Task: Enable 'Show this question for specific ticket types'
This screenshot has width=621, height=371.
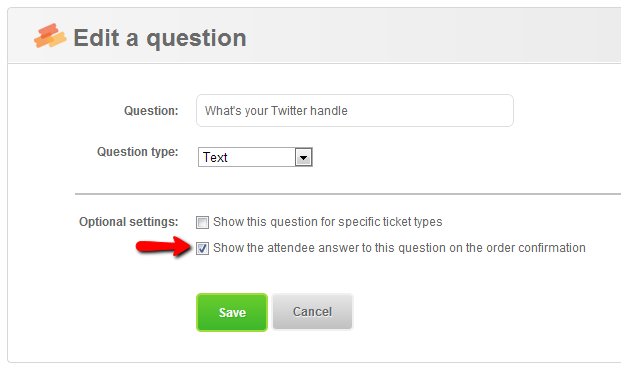Action: (x=202, y=222)
